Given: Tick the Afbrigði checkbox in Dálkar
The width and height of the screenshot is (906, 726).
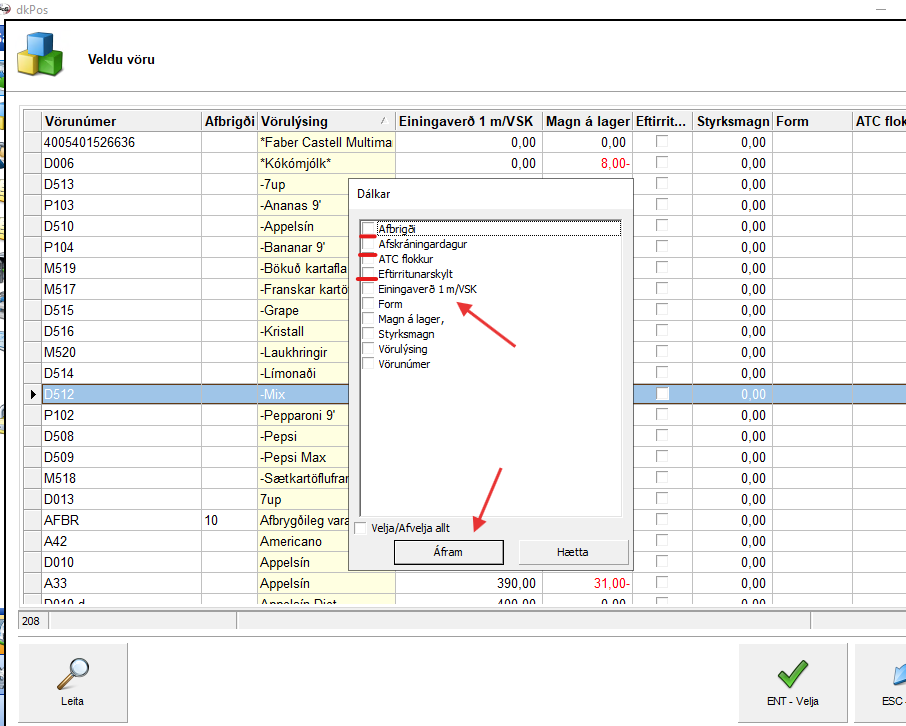Looking at the screenshot, I should 370,229.
